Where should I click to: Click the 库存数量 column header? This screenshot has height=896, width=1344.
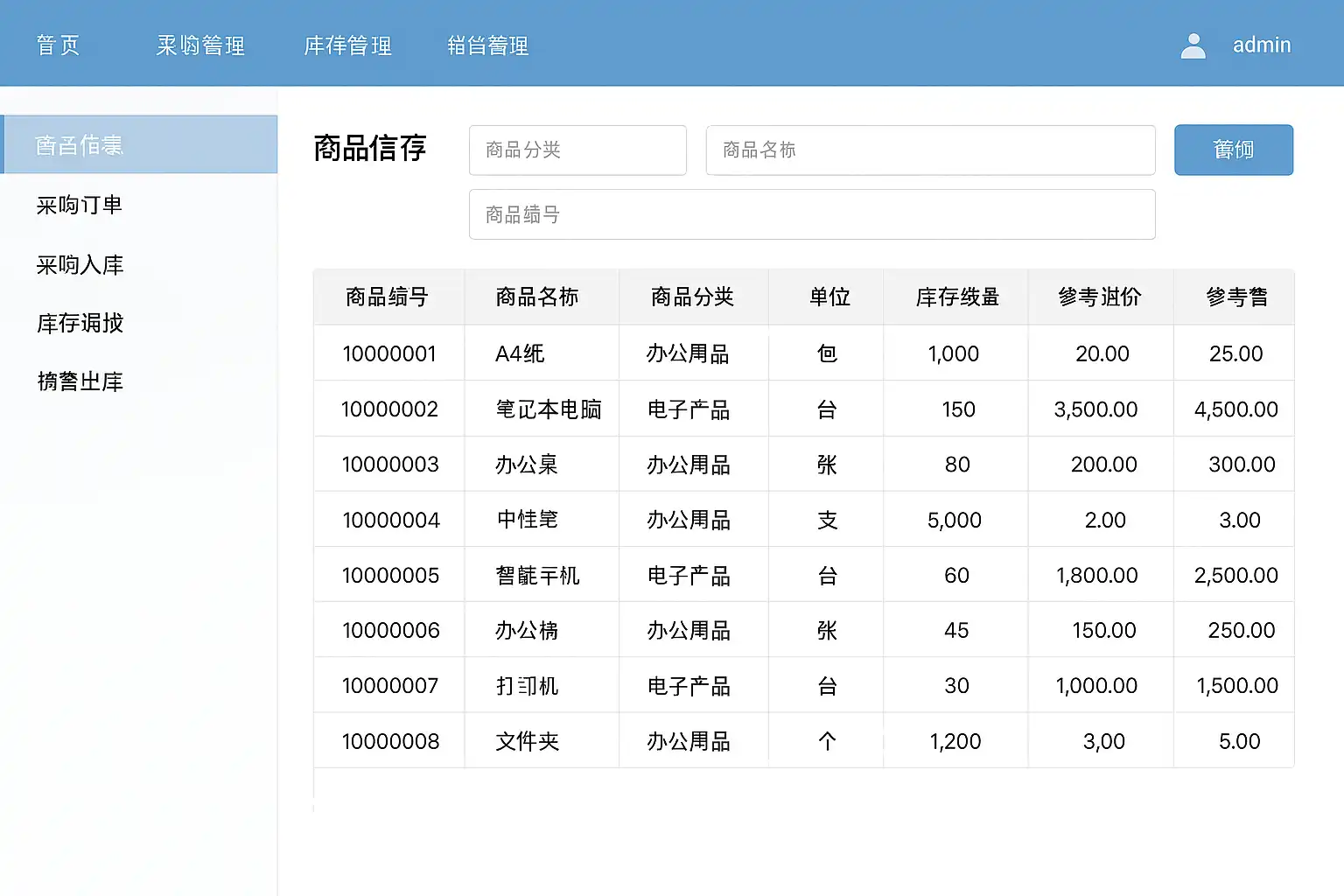click(x=956, y=297)
